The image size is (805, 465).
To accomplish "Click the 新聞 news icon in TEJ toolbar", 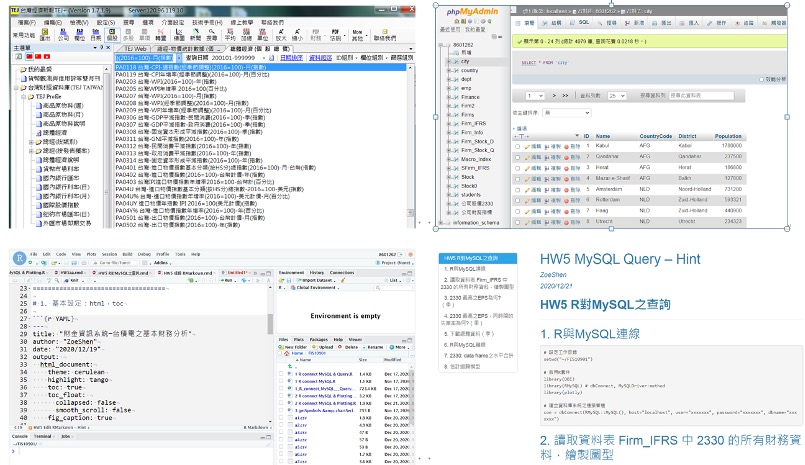I will pos(196,35).
